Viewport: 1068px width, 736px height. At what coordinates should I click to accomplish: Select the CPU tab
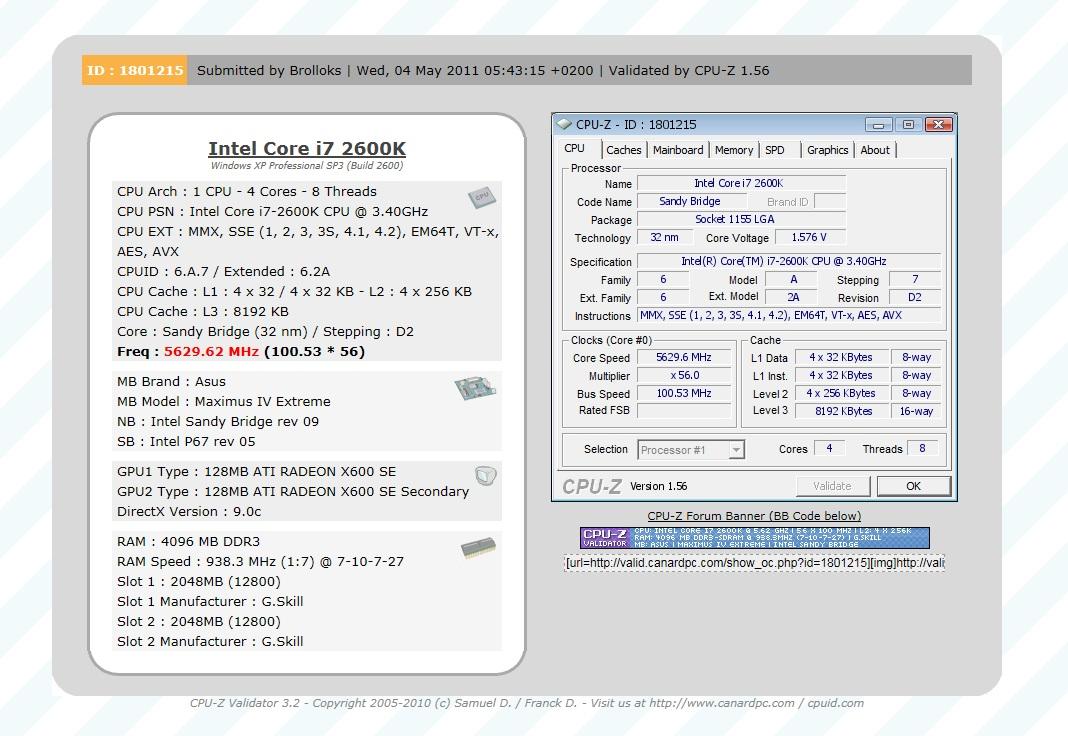[574, 148]
